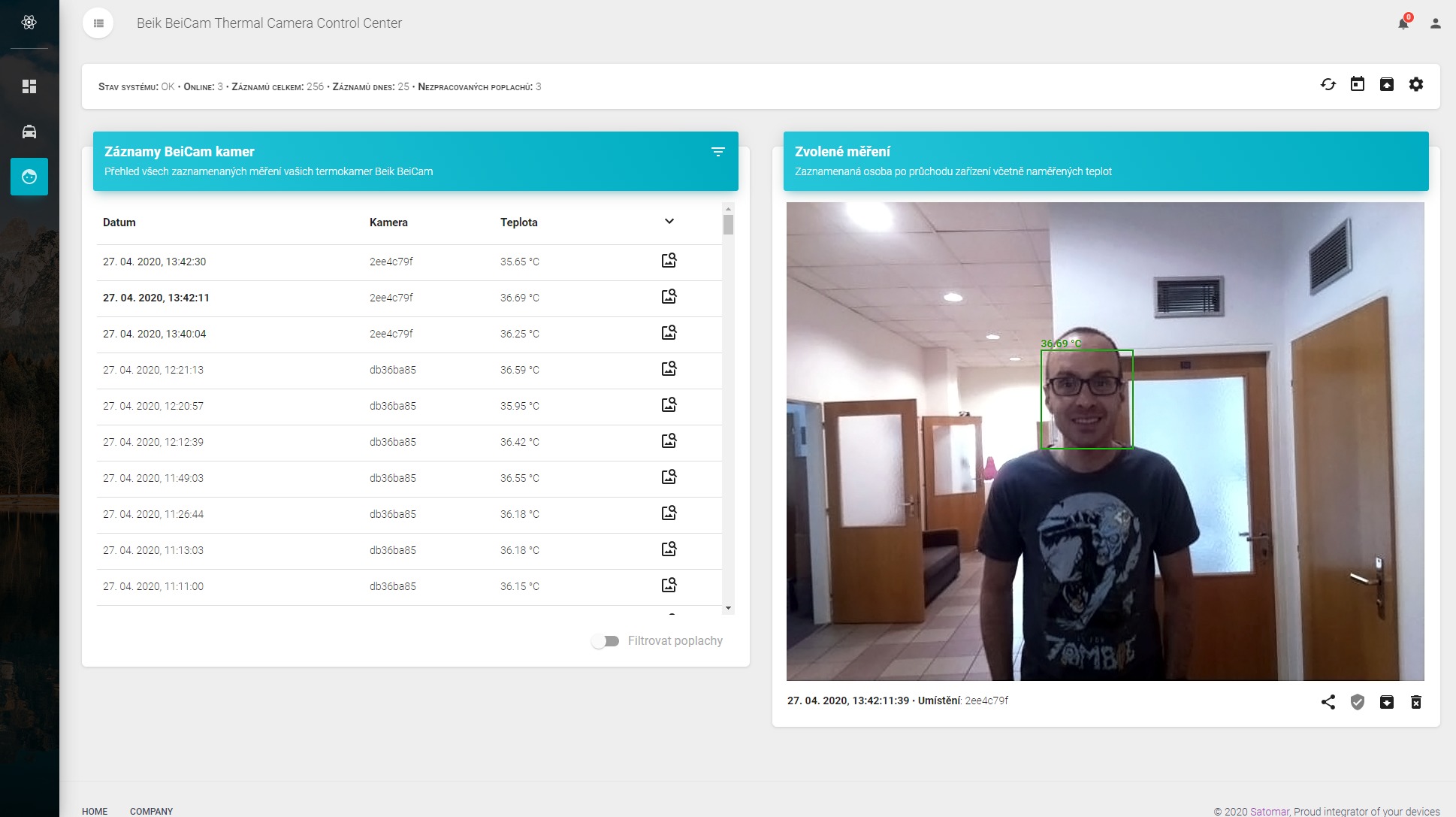Open vehicle section in sidebar
1456x817 pixels.
pos(29,132)
